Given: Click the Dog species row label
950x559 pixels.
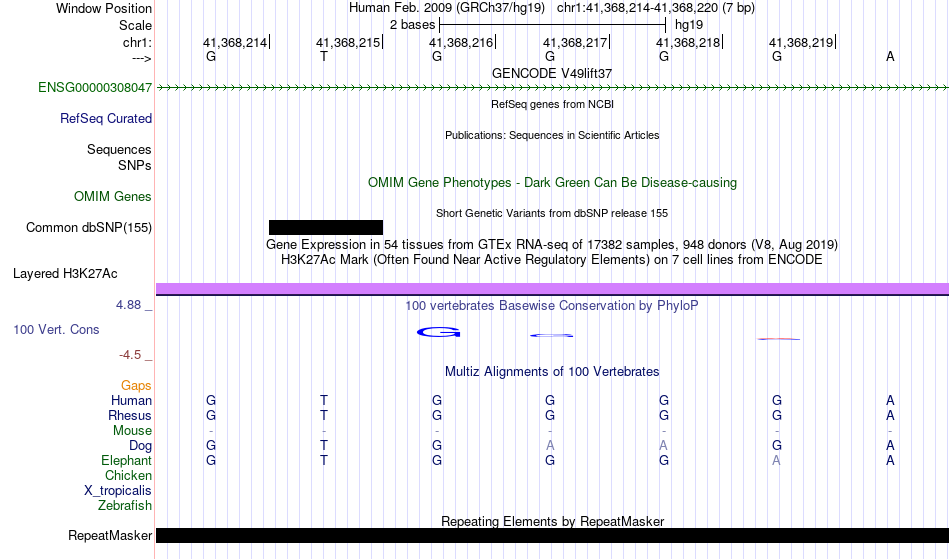Looking at the screenshot, I should 140,446.
